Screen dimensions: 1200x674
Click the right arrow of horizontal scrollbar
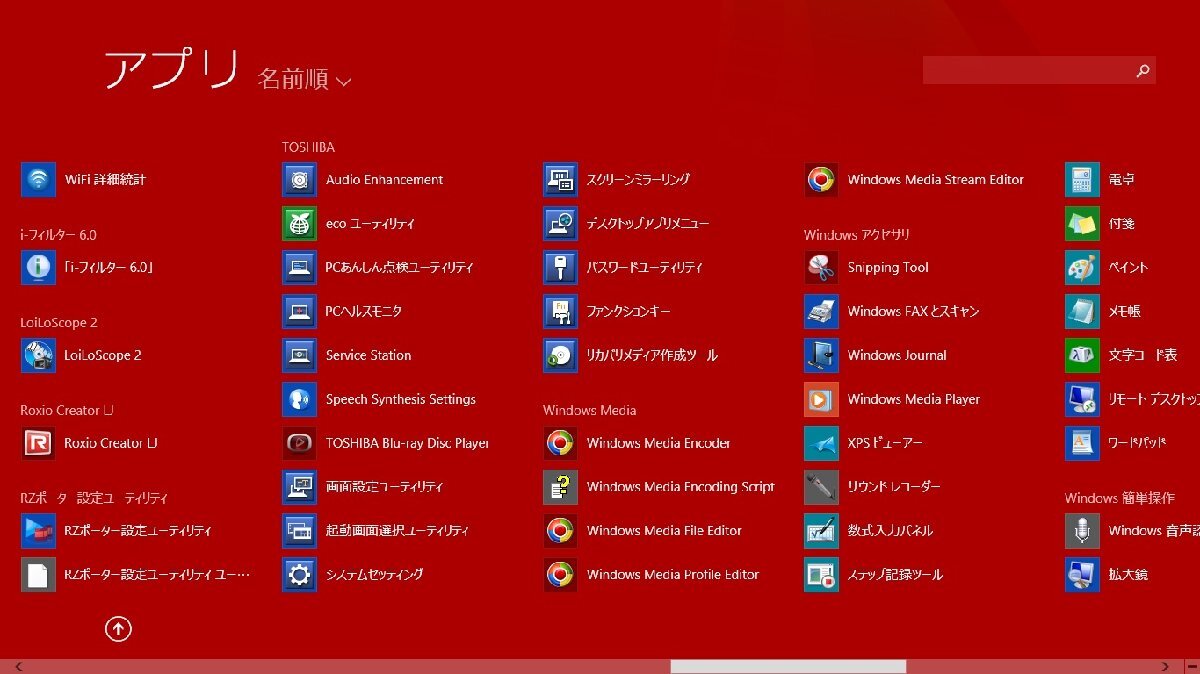coord(1165,666)
